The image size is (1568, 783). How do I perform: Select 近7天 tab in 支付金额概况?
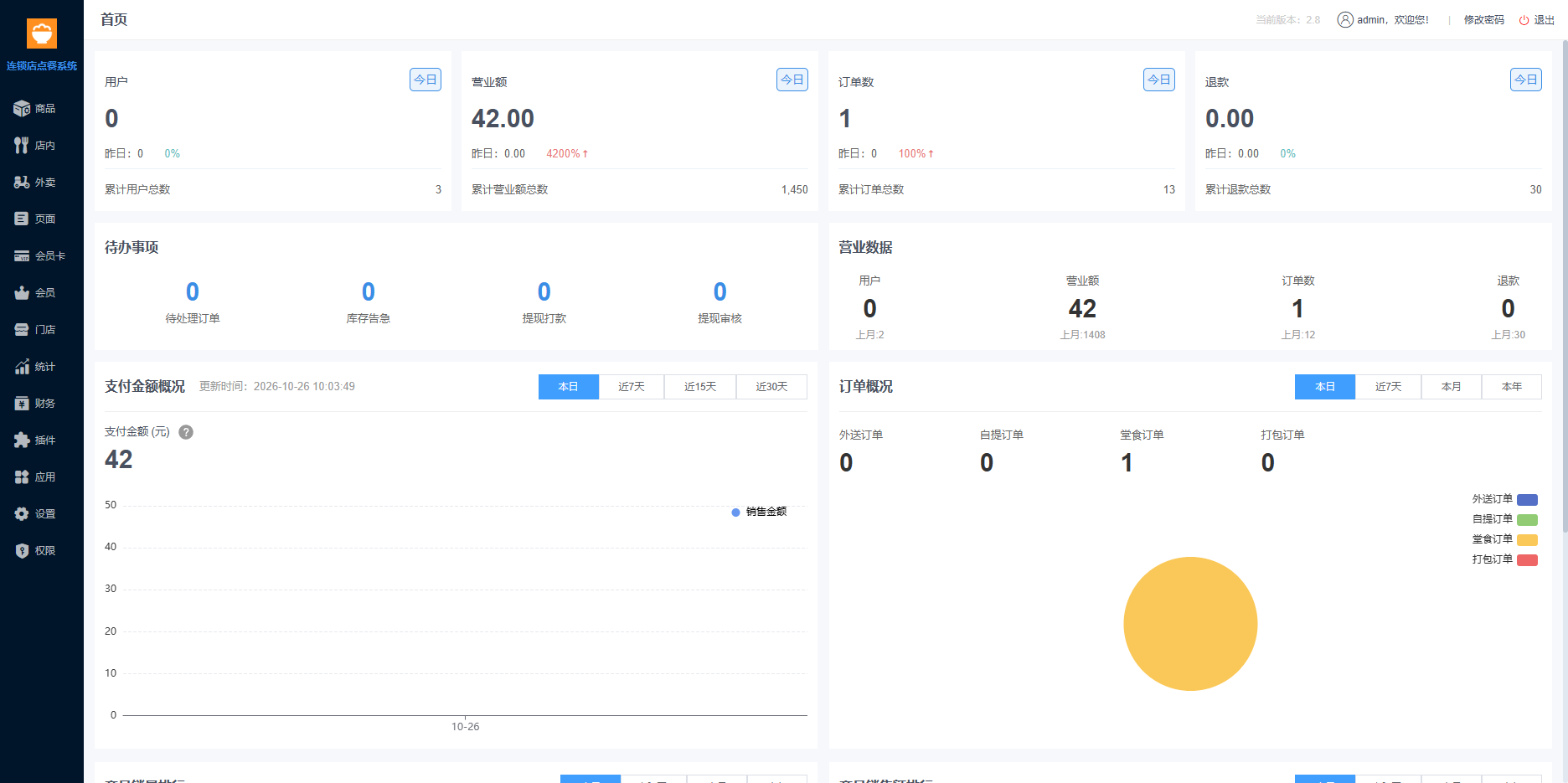(x=632, y=387)
